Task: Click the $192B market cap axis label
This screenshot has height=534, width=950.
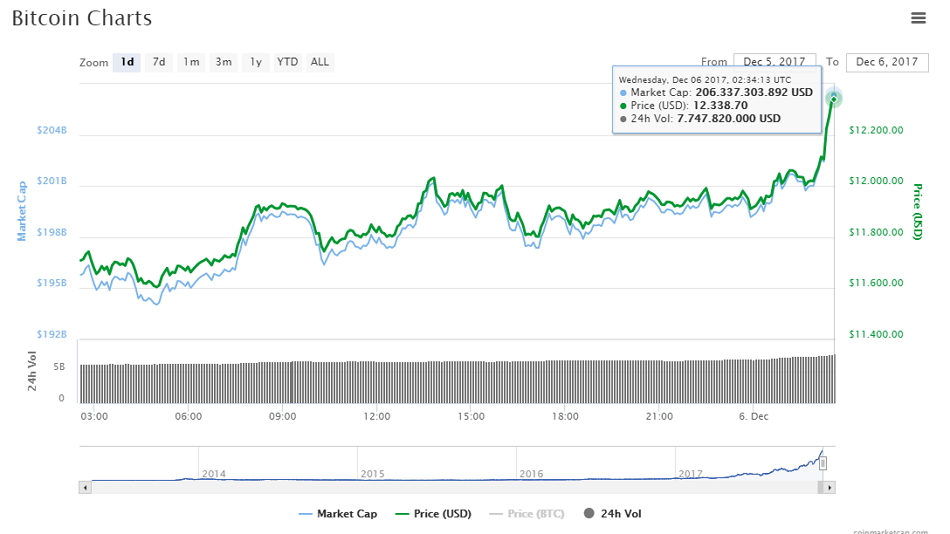Action: point(51,334)
